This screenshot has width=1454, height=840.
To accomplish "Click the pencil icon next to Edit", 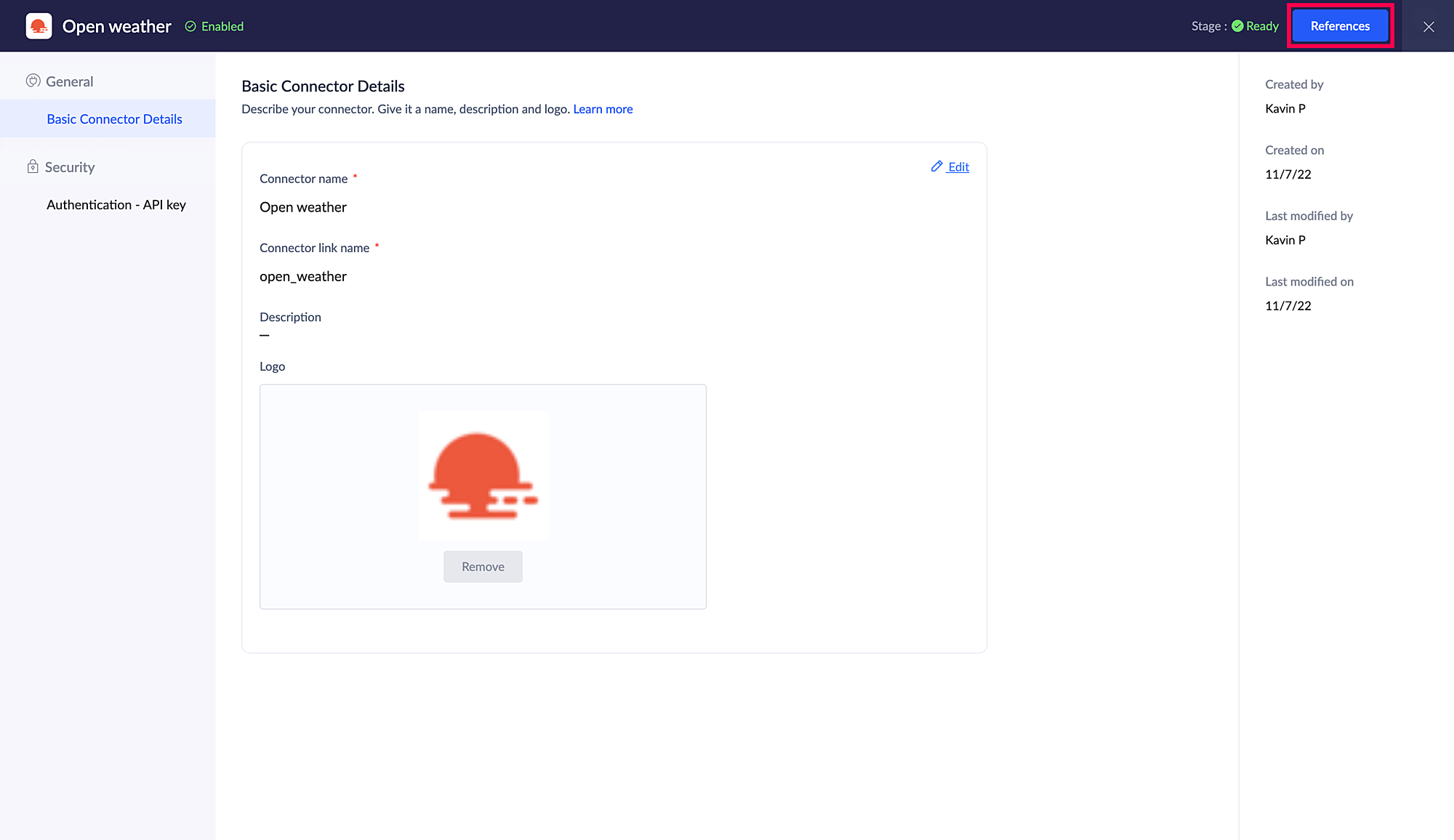I will 936,166.
